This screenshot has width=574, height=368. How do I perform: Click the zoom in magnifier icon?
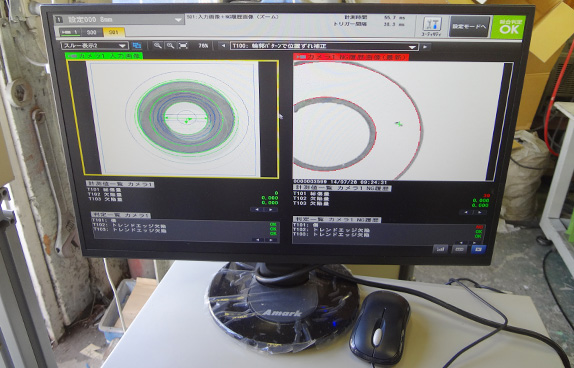[158, 46]
